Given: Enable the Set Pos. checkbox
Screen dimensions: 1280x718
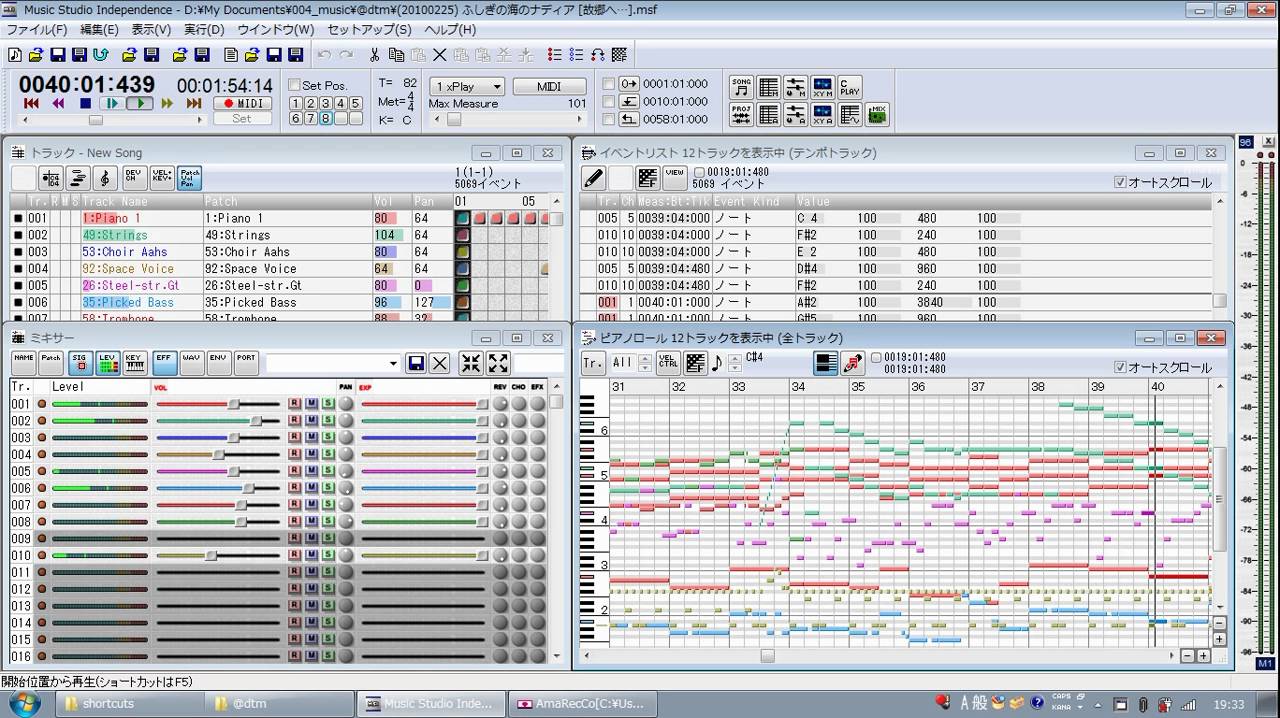Looking at the screenshot, I should pyautogui.click(x=295, y=85).
